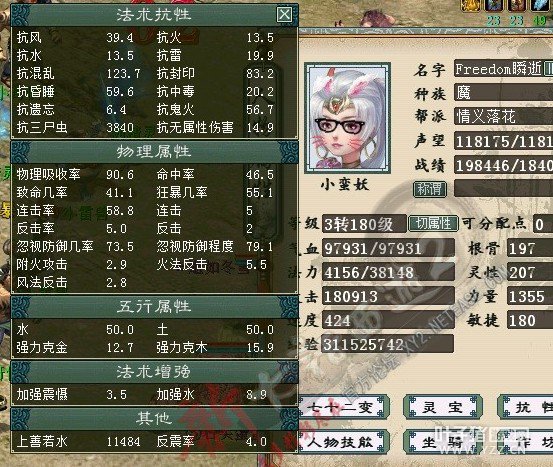Click the 法术增强 section header
553x467 pixels.
154,372
